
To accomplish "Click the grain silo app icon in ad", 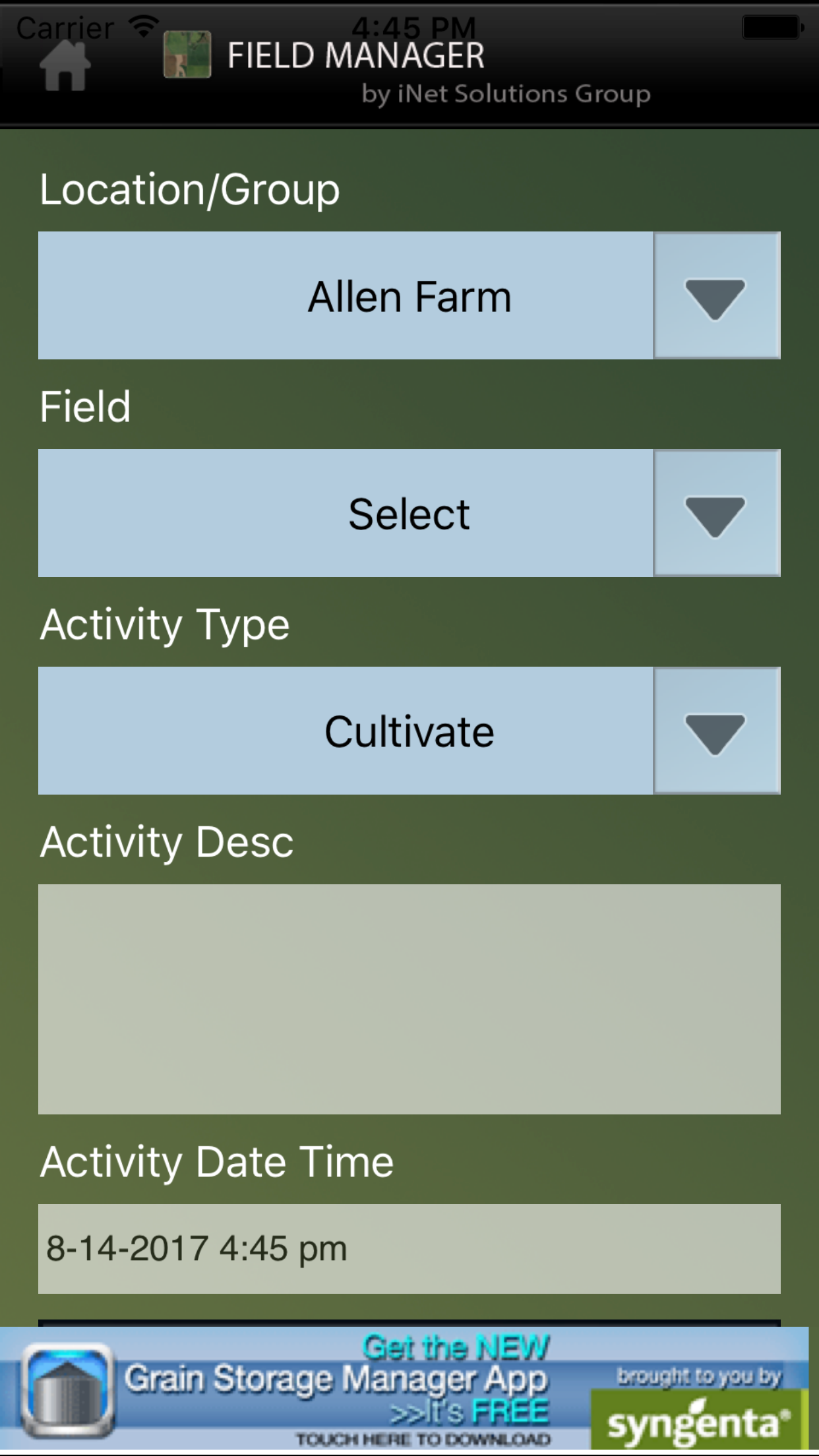I will click(67, 1389).
